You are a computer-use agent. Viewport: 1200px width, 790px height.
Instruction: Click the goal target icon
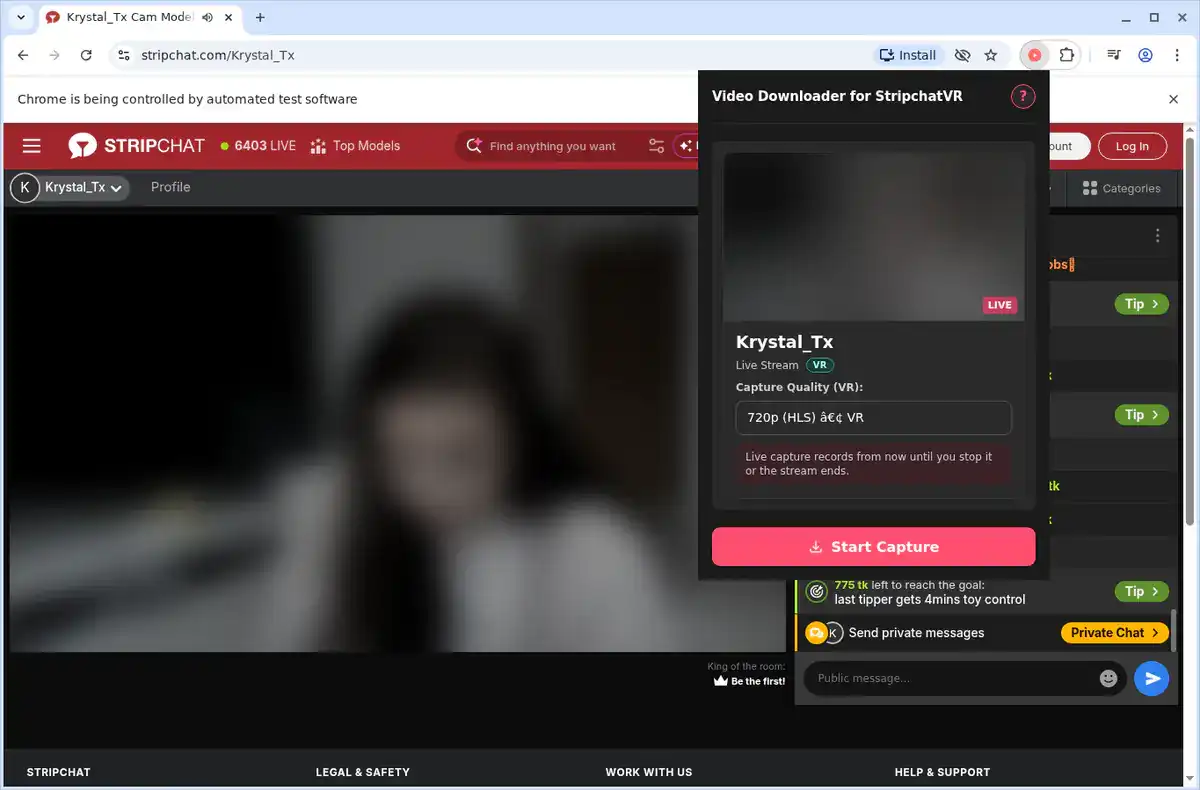816,592
